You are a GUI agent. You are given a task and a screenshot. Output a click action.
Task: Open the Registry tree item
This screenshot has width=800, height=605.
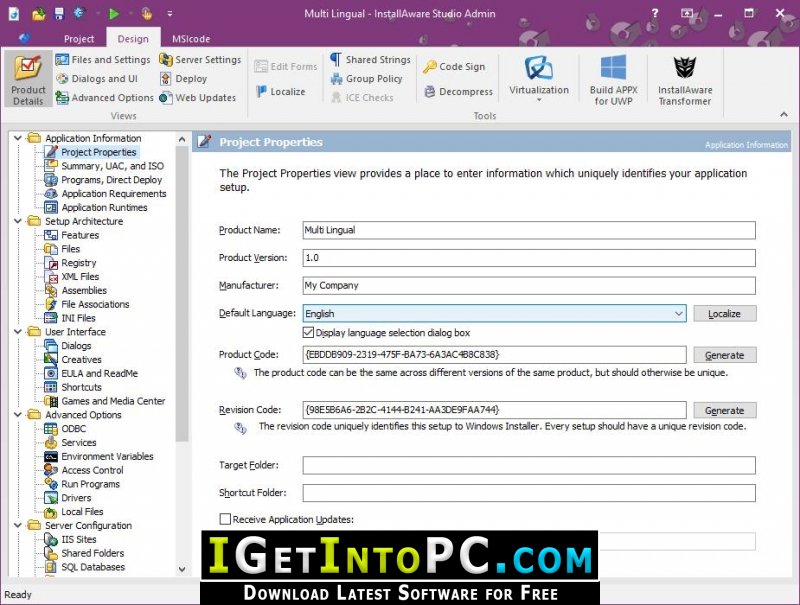[70, 263]
